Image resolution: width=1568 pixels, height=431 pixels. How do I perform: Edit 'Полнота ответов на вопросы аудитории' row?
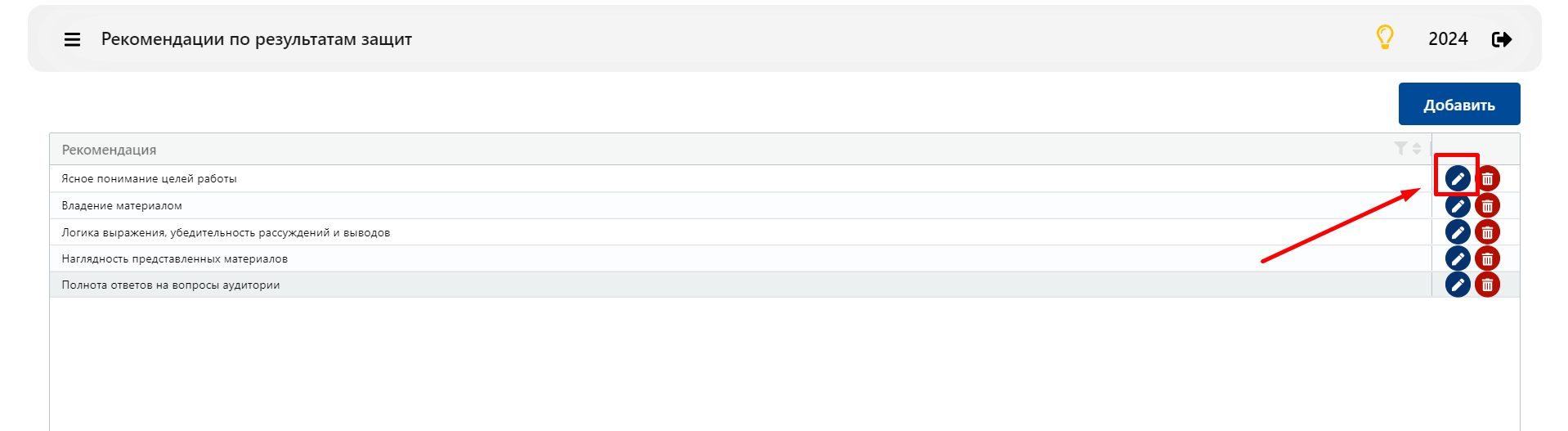[x=1458, y=285]
